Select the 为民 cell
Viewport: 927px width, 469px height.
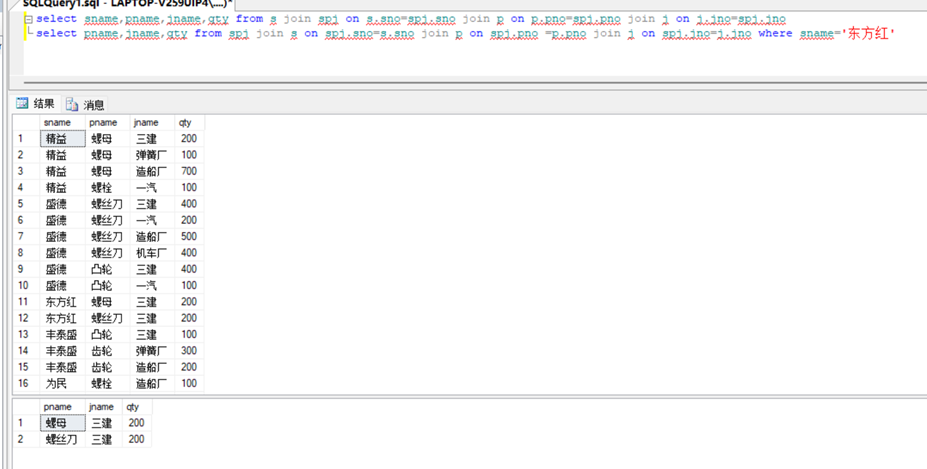[63, 384]
